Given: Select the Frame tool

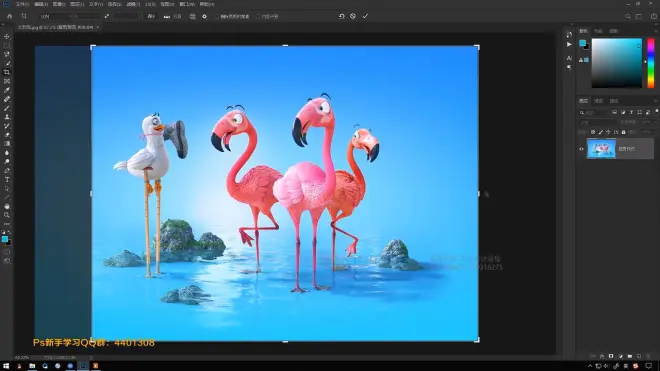Looking at the screenshot, I should click(7, 81).
